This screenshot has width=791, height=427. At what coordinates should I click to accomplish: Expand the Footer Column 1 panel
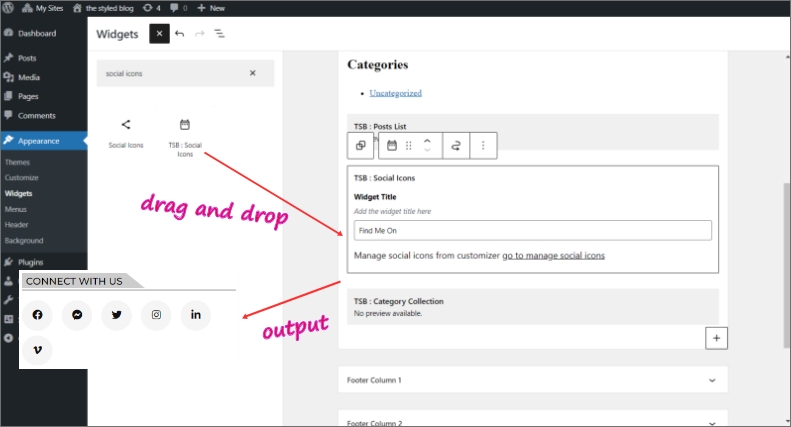(x=711, y=380)
